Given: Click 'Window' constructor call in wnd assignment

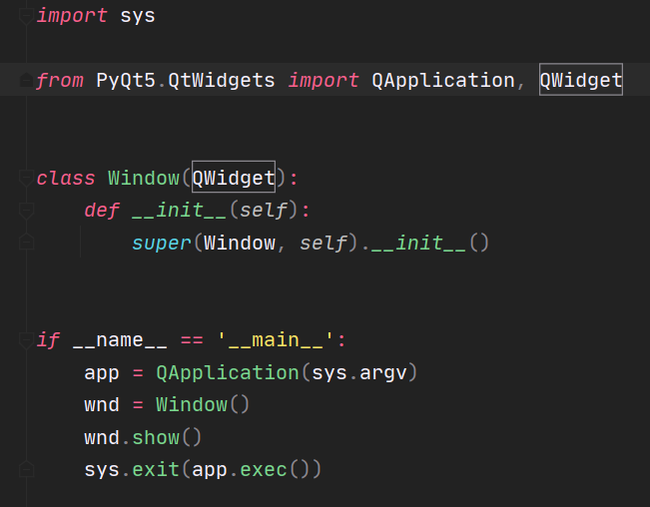Looking at the screenshot, I should point(192,405).
